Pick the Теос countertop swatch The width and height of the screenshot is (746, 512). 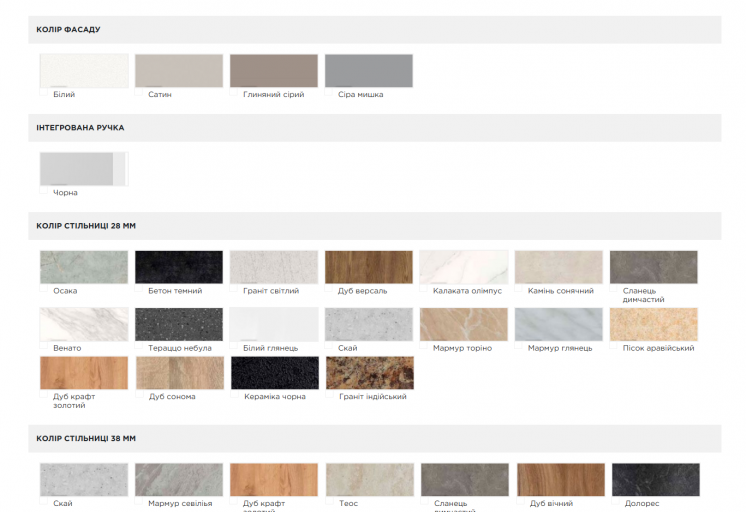[x=370, y=480]
